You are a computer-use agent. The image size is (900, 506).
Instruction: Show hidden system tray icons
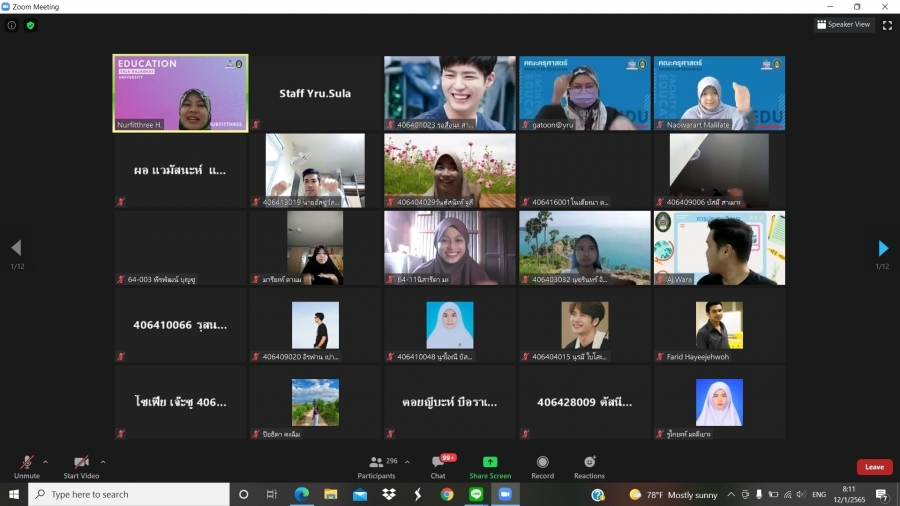click(731, 495)
